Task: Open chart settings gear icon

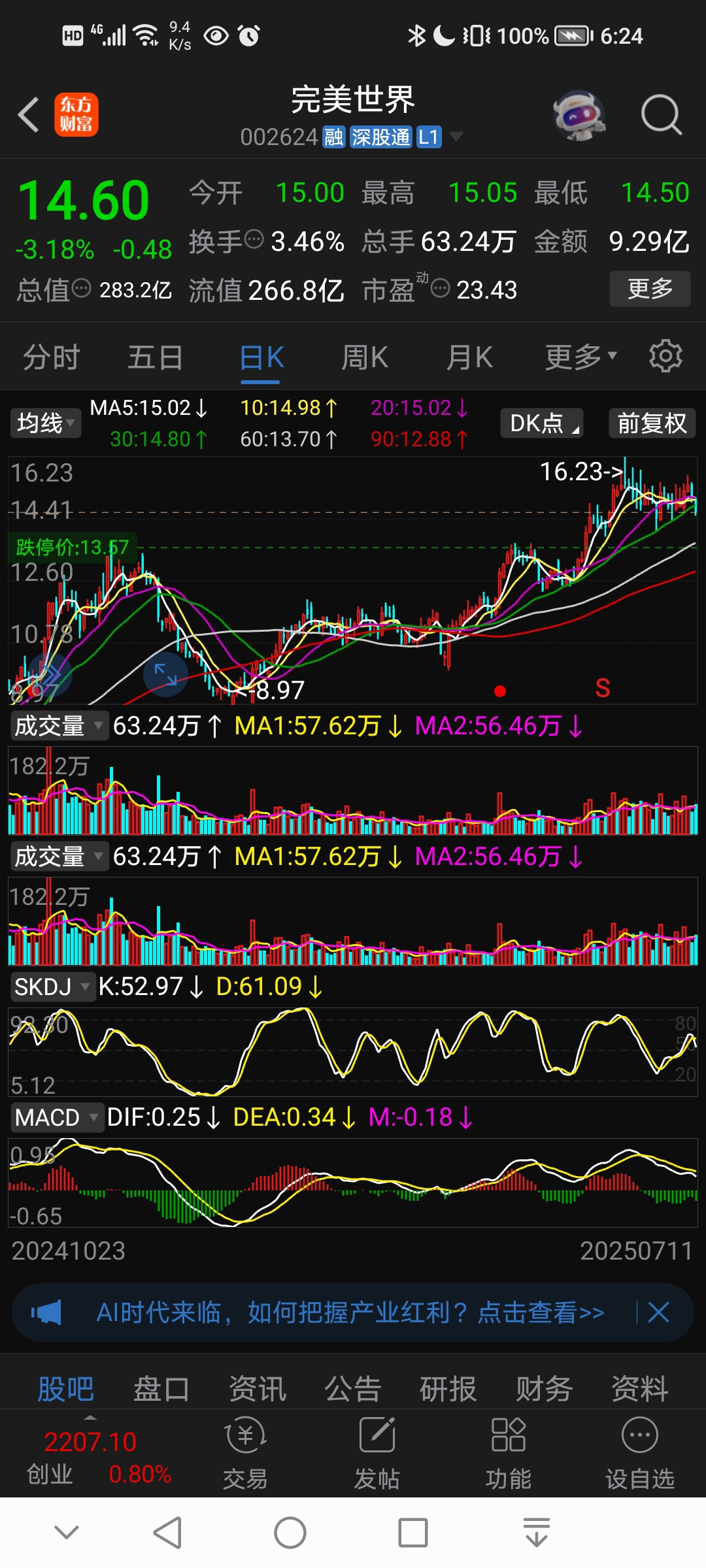Action: tap(665, 356)
